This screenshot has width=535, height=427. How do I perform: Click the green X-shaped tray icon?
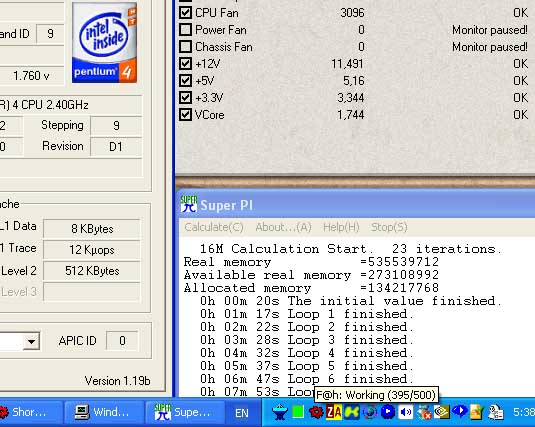point(352,412)
